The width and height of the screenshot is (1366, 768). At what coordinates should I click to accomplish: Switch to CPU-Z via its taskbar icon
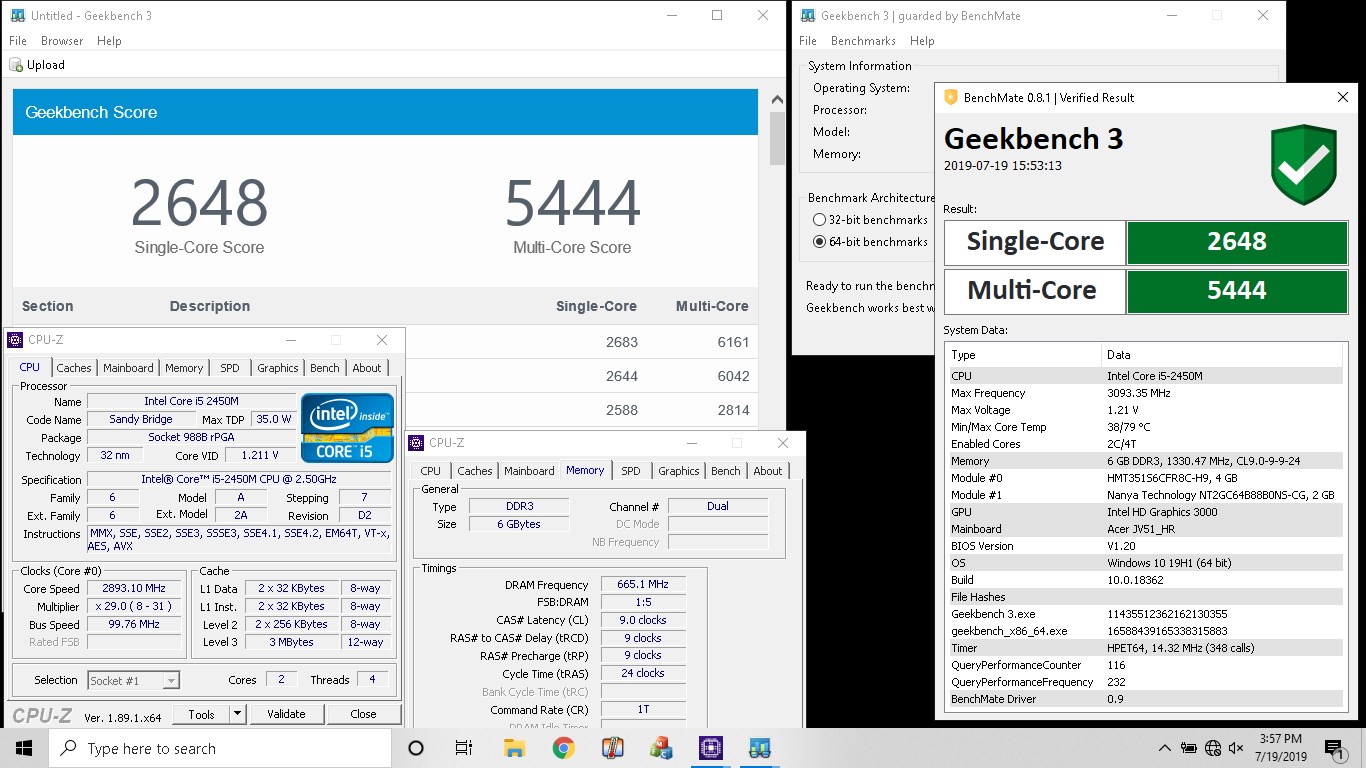pos(711,748)
